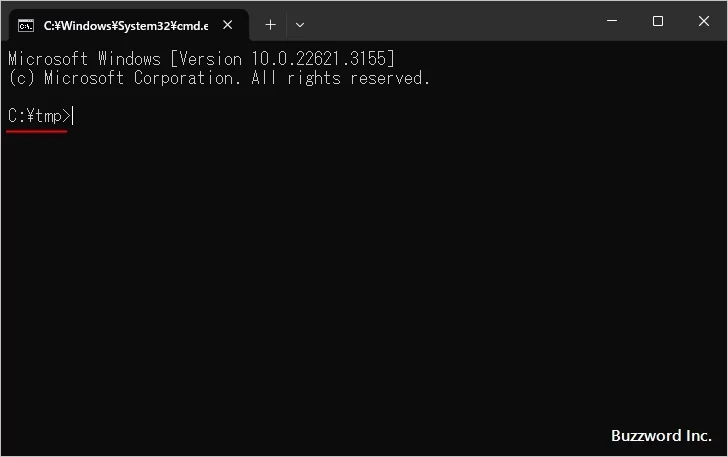This screenshot has width=728, height=457.
Task: Click the empty title bar drag area
Action: click(450, 22)
